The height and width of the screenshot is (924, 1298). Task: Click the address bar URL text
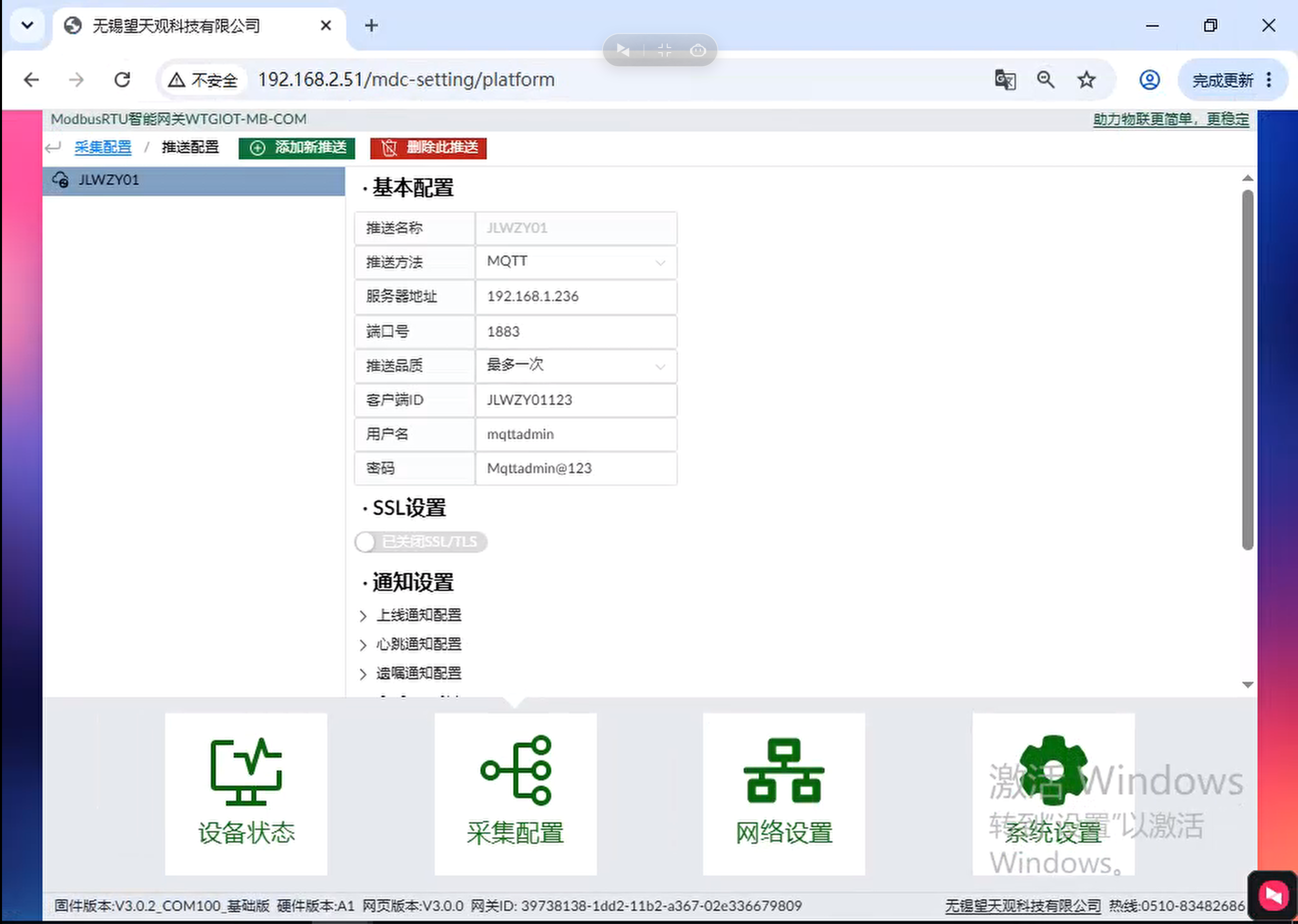pyautogui.click(x=407, y=79)
